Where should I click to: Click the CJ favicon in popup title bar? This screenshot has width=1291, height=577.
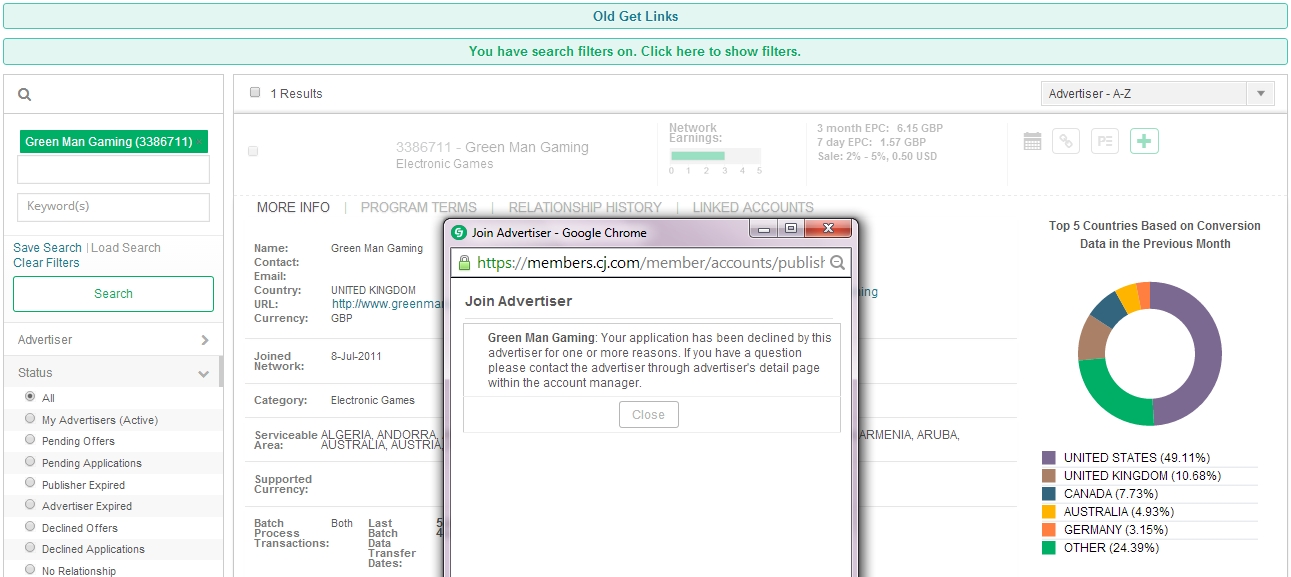point(459,233)
